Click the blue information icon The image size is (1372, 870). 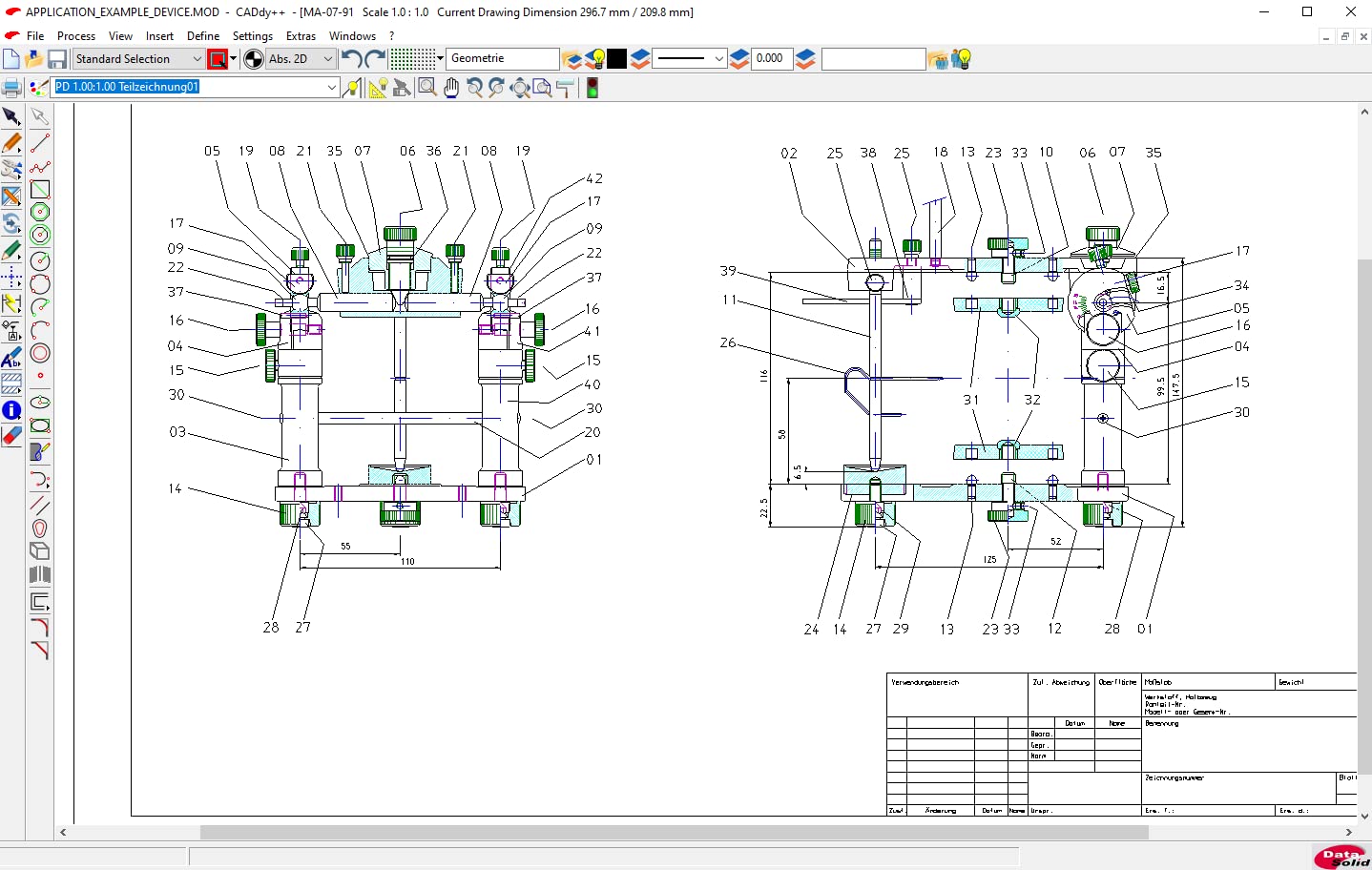[x=12, y=410]
